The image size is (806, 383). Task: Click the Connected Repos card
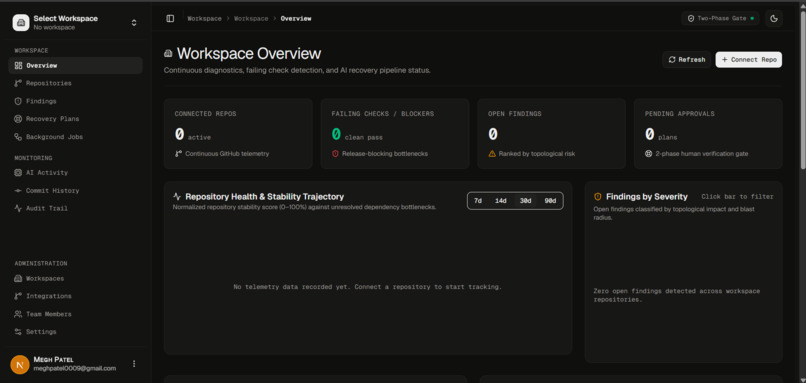(238, 134)
